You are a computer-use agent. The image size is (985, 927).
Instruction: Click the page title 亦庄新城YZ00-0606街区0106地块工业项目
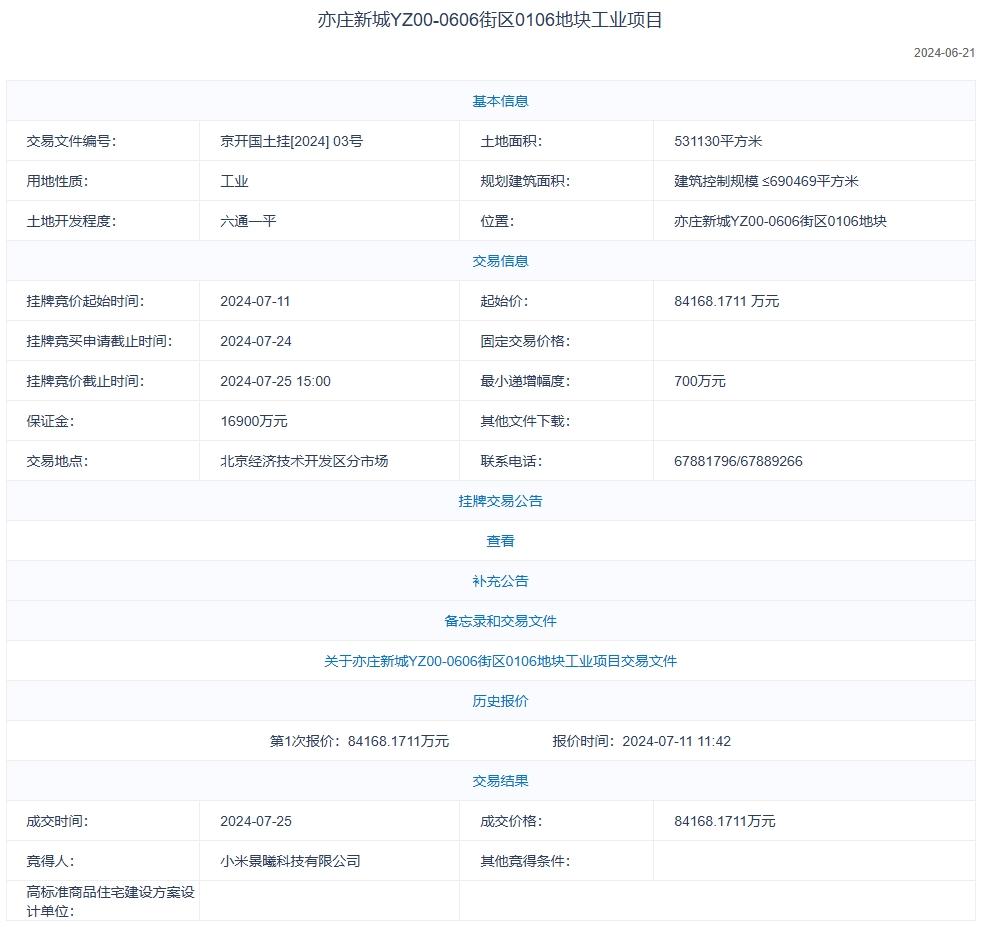[x=490, y=20]
